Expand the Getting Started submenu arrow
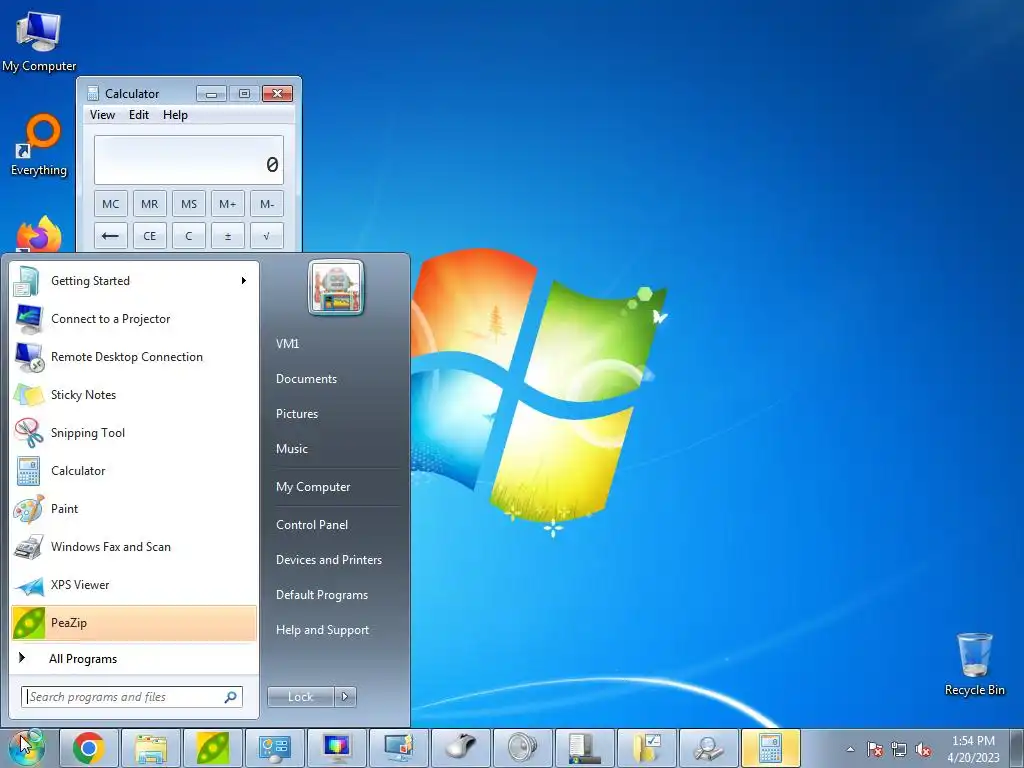1024x768 pixels. (244, 281)
